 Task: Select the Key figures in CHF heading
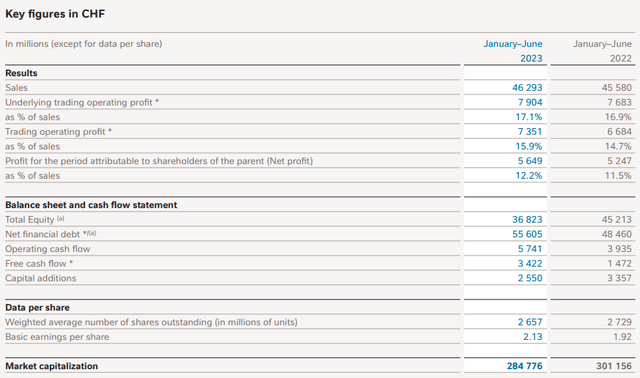55,14
